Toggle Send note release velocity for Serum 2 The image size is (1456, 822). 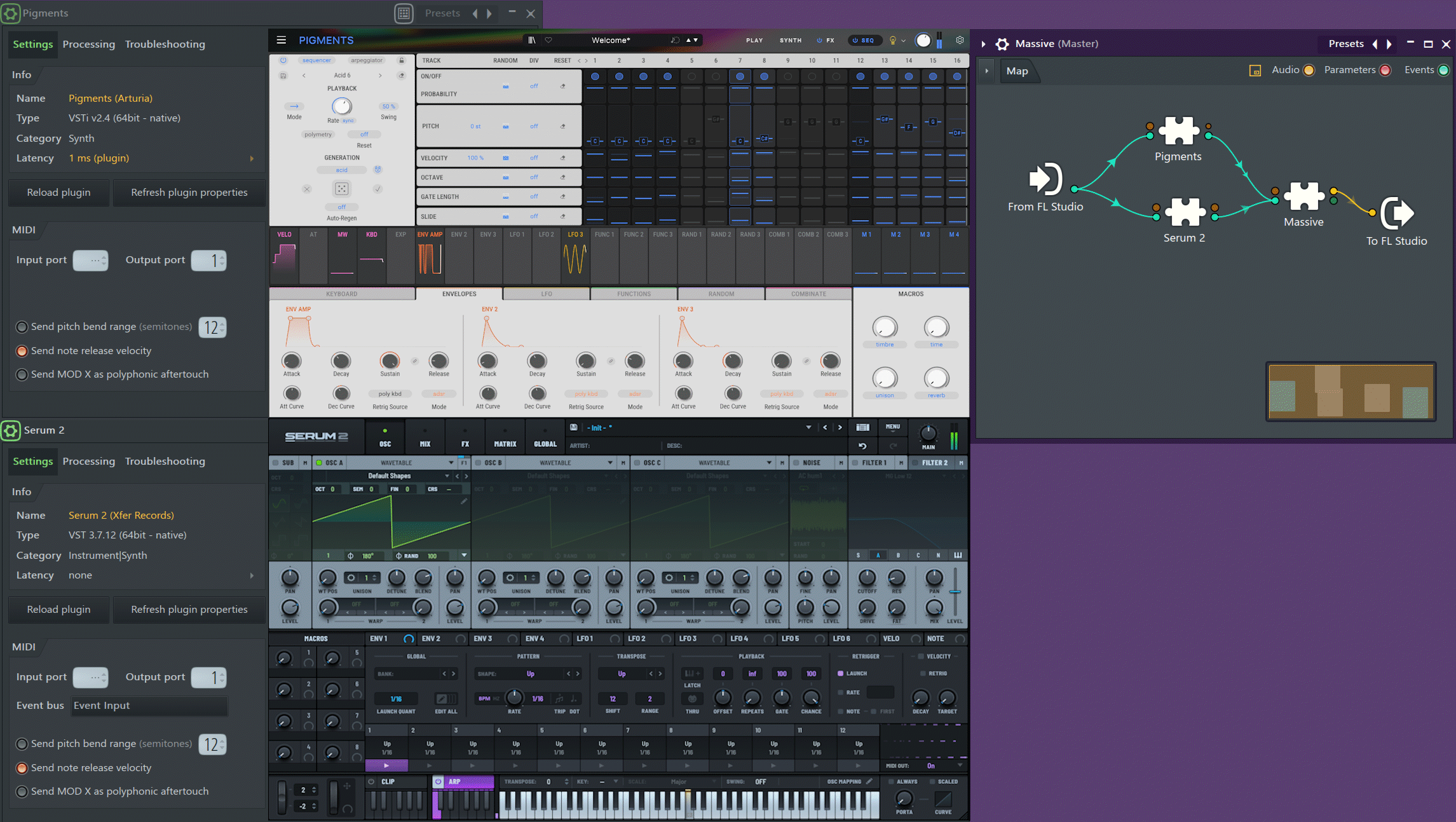point(22,768)
